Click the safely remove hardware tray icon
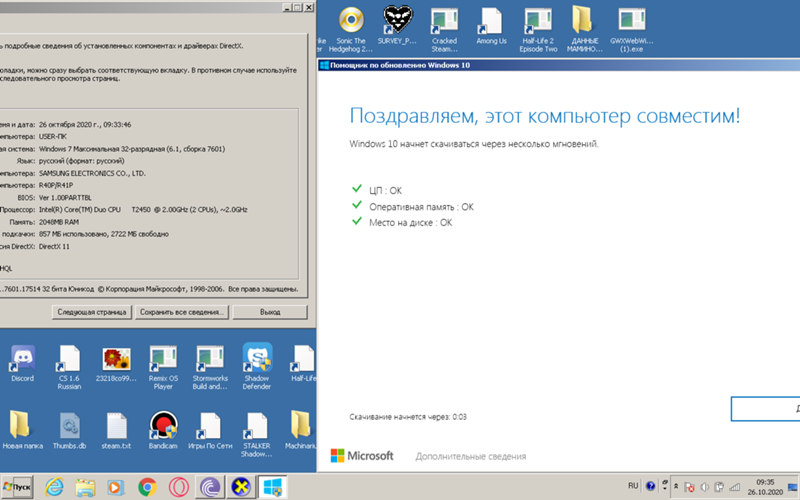The height and width of the screenshot is (500, 800). point(719,487)
